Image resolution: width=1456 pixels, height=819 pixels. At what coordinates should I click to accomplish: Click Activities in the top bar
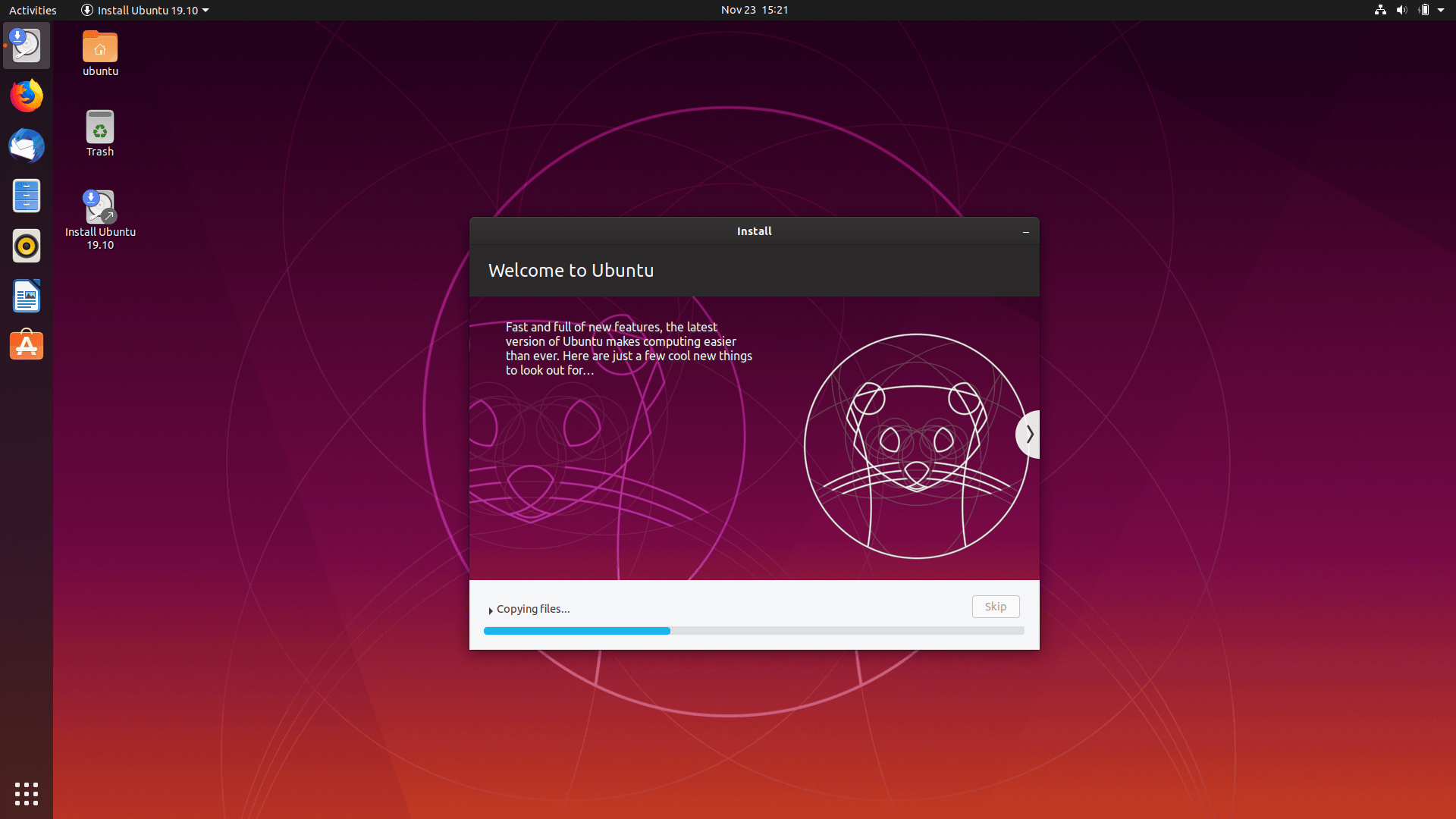[33, 10]
